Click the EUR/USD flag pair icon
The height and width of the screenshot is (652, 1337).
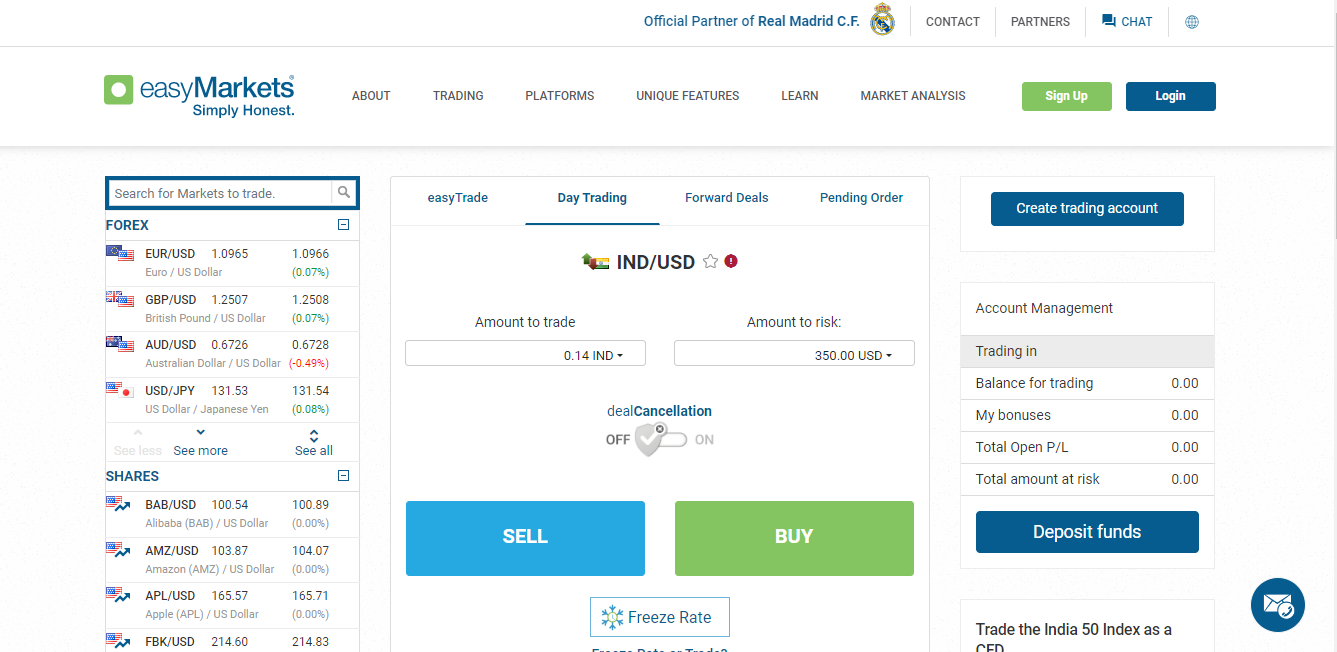121,254
